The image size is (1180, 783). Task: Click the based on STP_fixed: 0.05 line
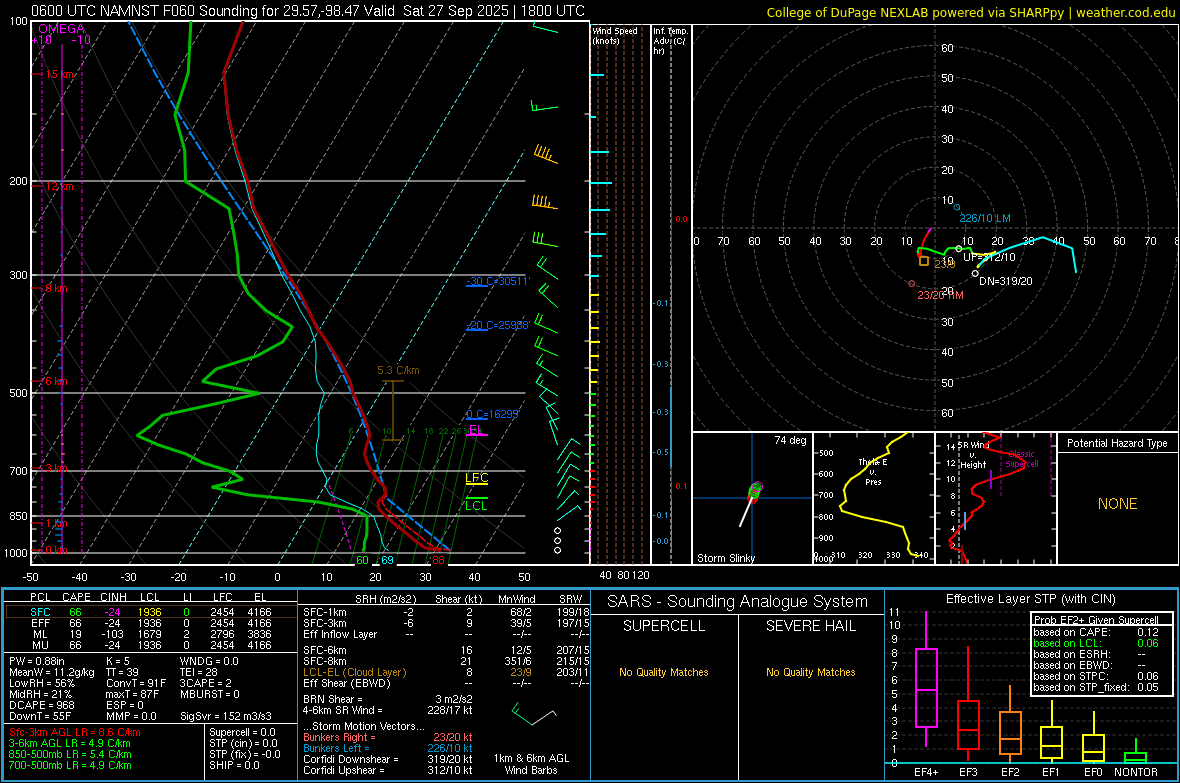1096,687
